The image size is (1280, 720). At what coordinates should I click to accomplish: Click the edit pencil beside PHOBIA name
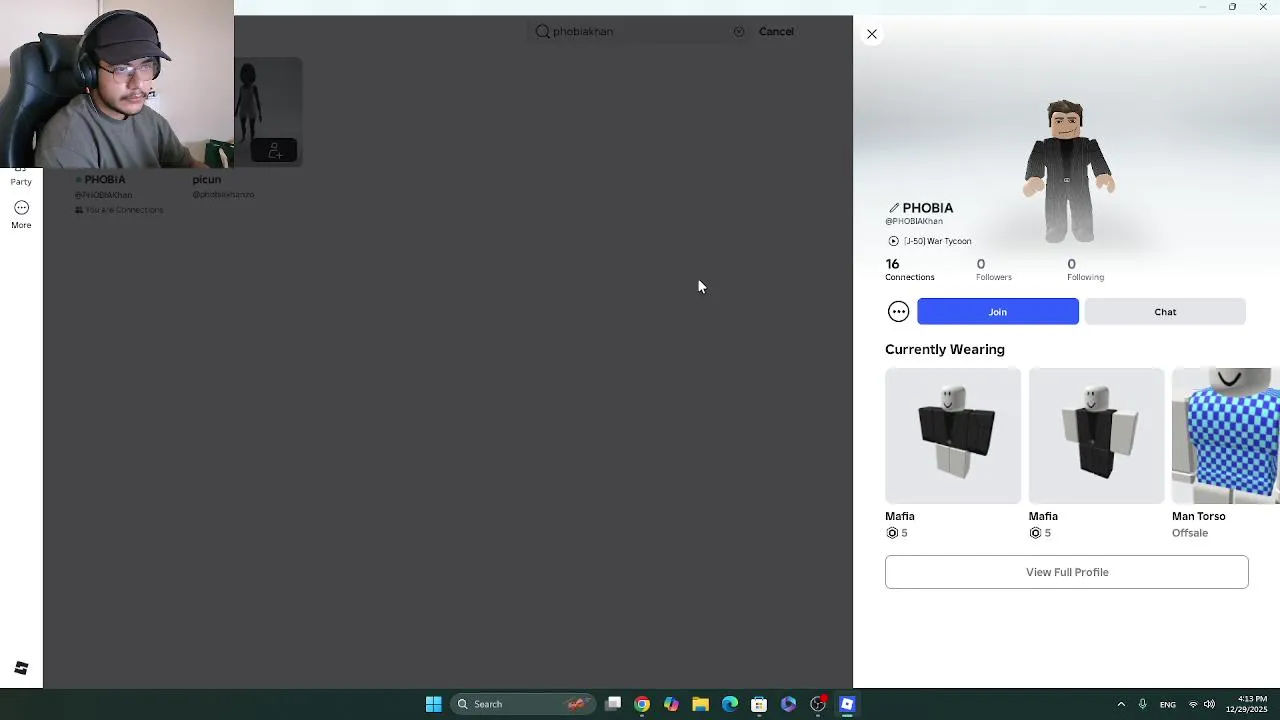[894, 208]
